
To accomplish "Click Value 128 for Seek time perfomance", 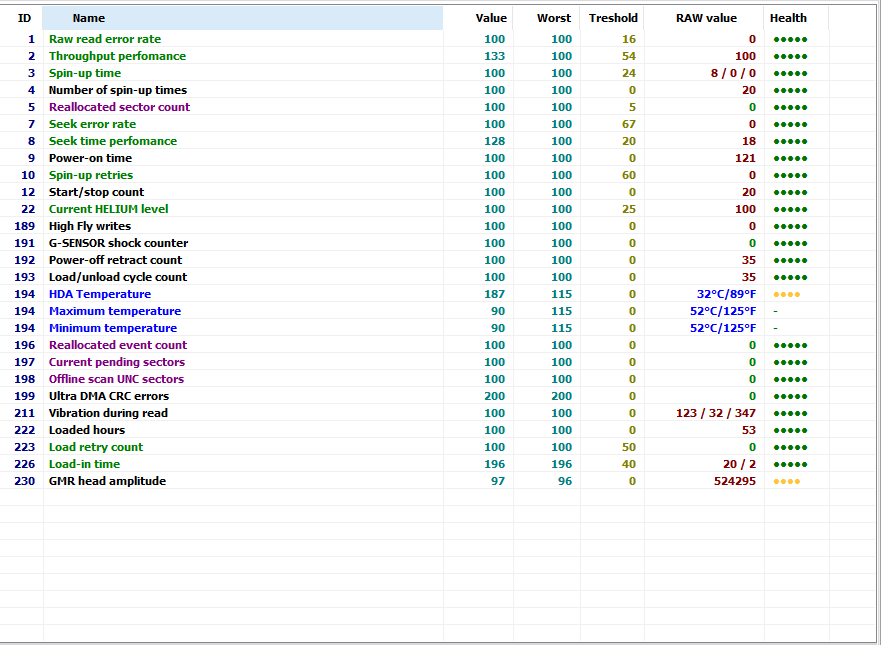I will click(494, 141).
